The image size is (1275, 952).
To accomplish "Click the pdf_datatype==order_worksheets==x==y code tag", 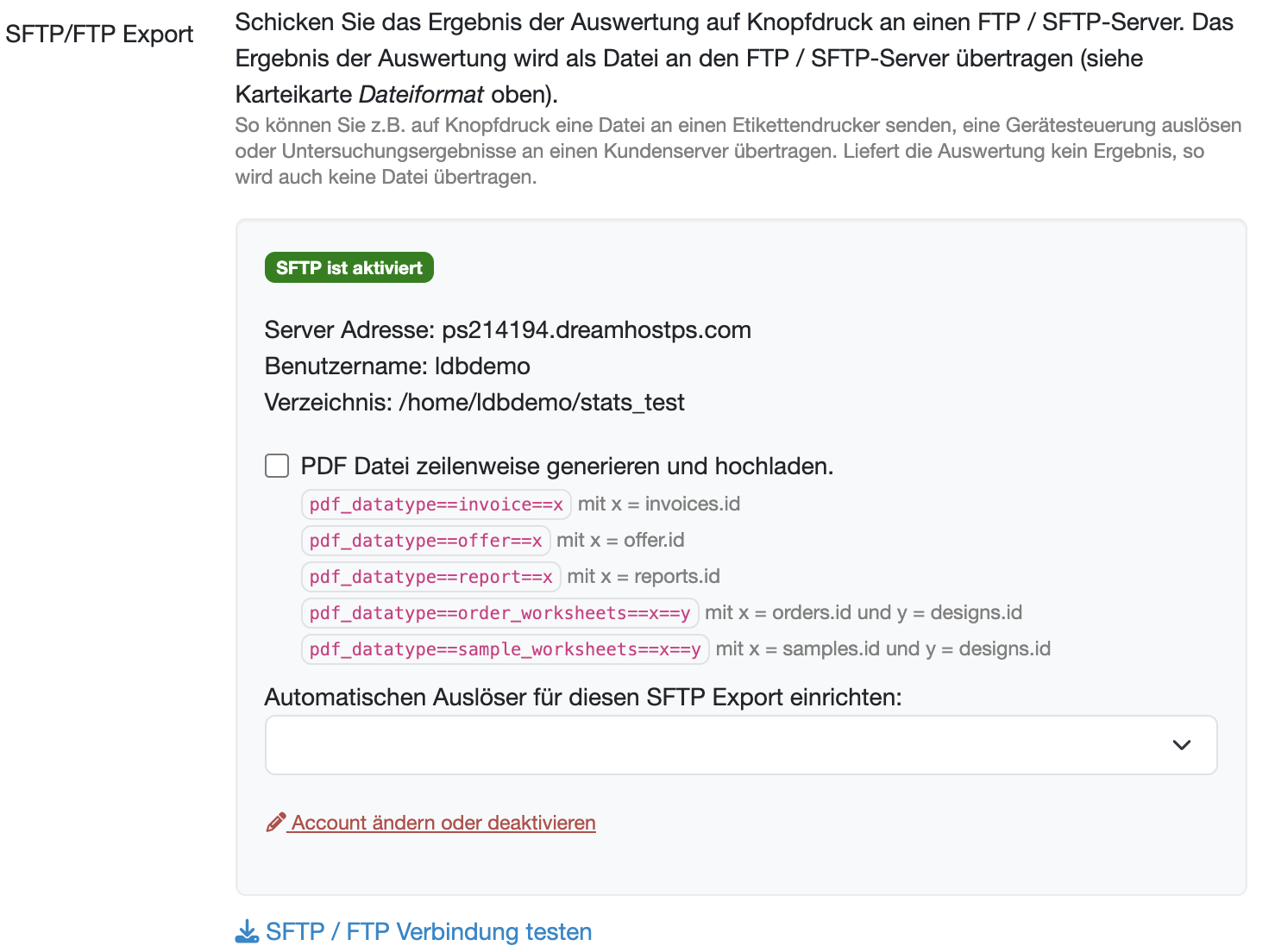I will pos(499,613).
